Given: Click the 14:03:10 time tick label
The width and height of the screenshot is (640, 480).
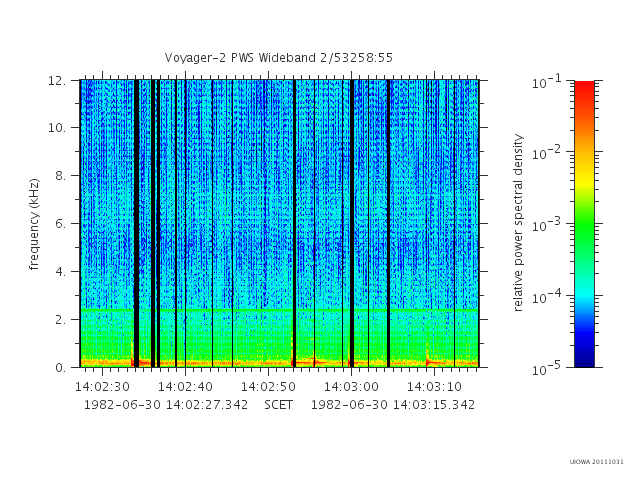Looking at the screenshot, I should pos(434,387).
